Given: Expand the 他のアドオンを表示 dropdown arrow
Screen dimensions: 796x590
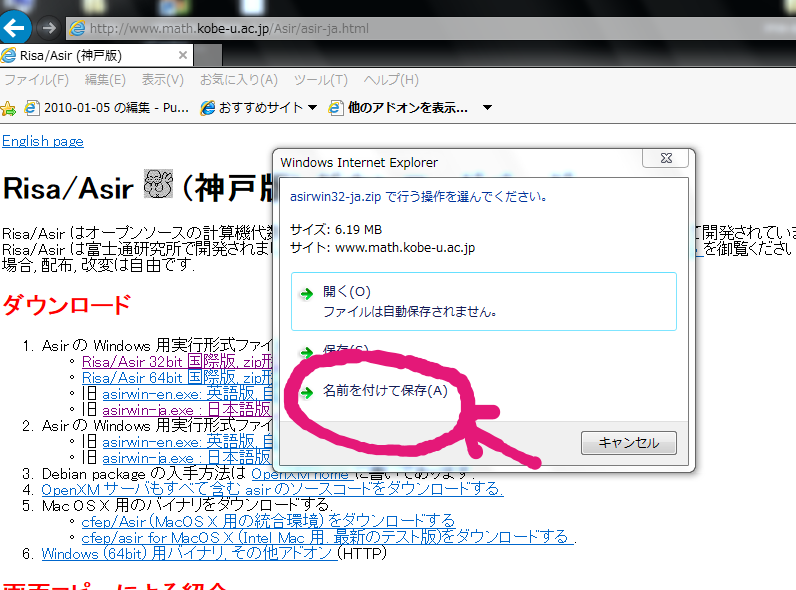Looking at the screenshot, I should pyautogui.click(x=487, y=108).
